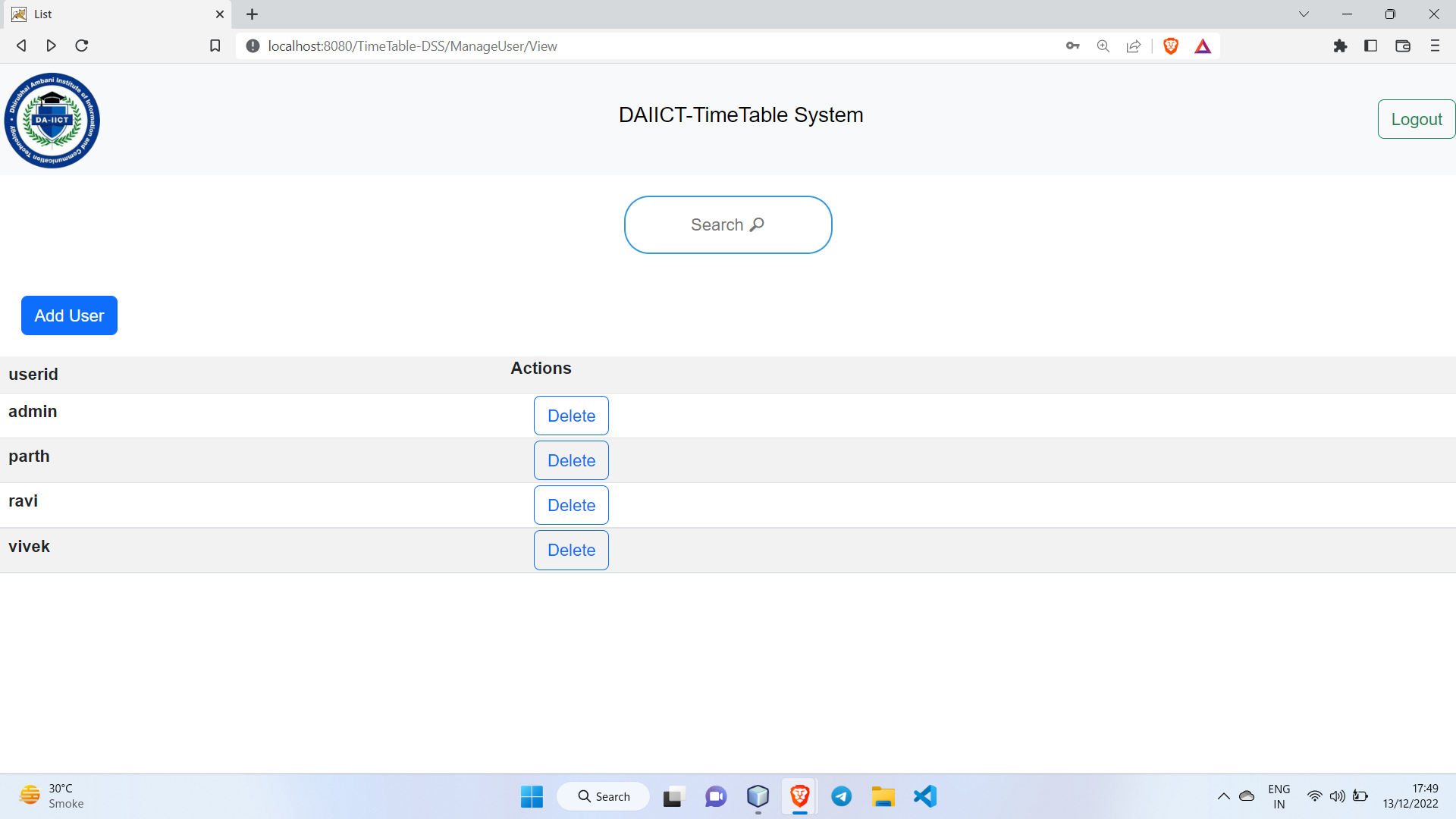Screen dimensions: 1456x819
Task: Click the admin userid cell
Action: [x=33, y=411]
